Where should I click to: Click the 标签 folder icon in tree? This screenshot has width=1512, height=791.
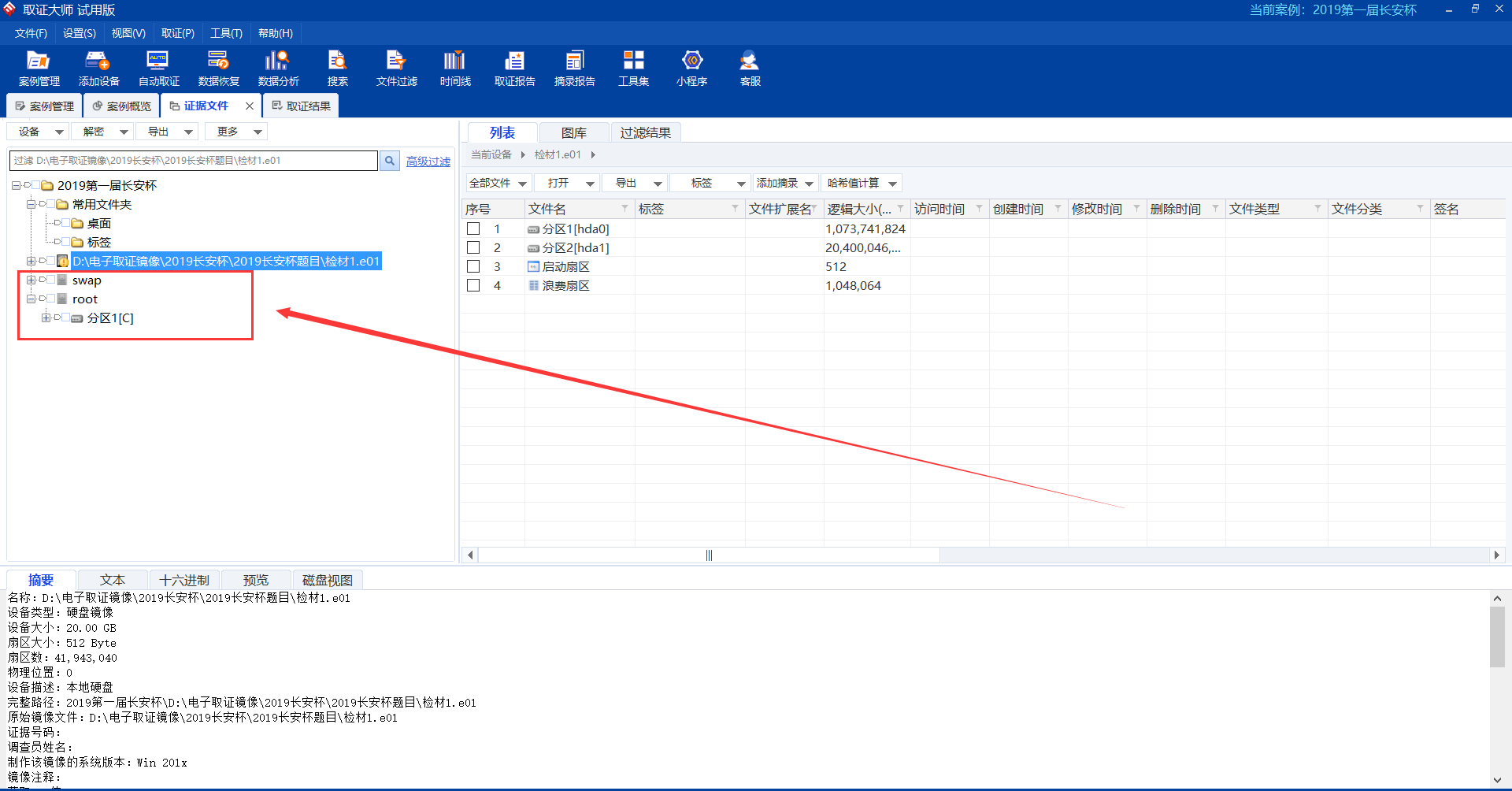click(77, 243)
